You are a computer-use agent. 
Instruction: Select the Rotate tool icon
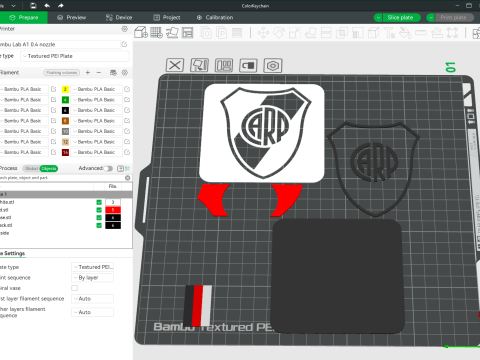(279, 33)
